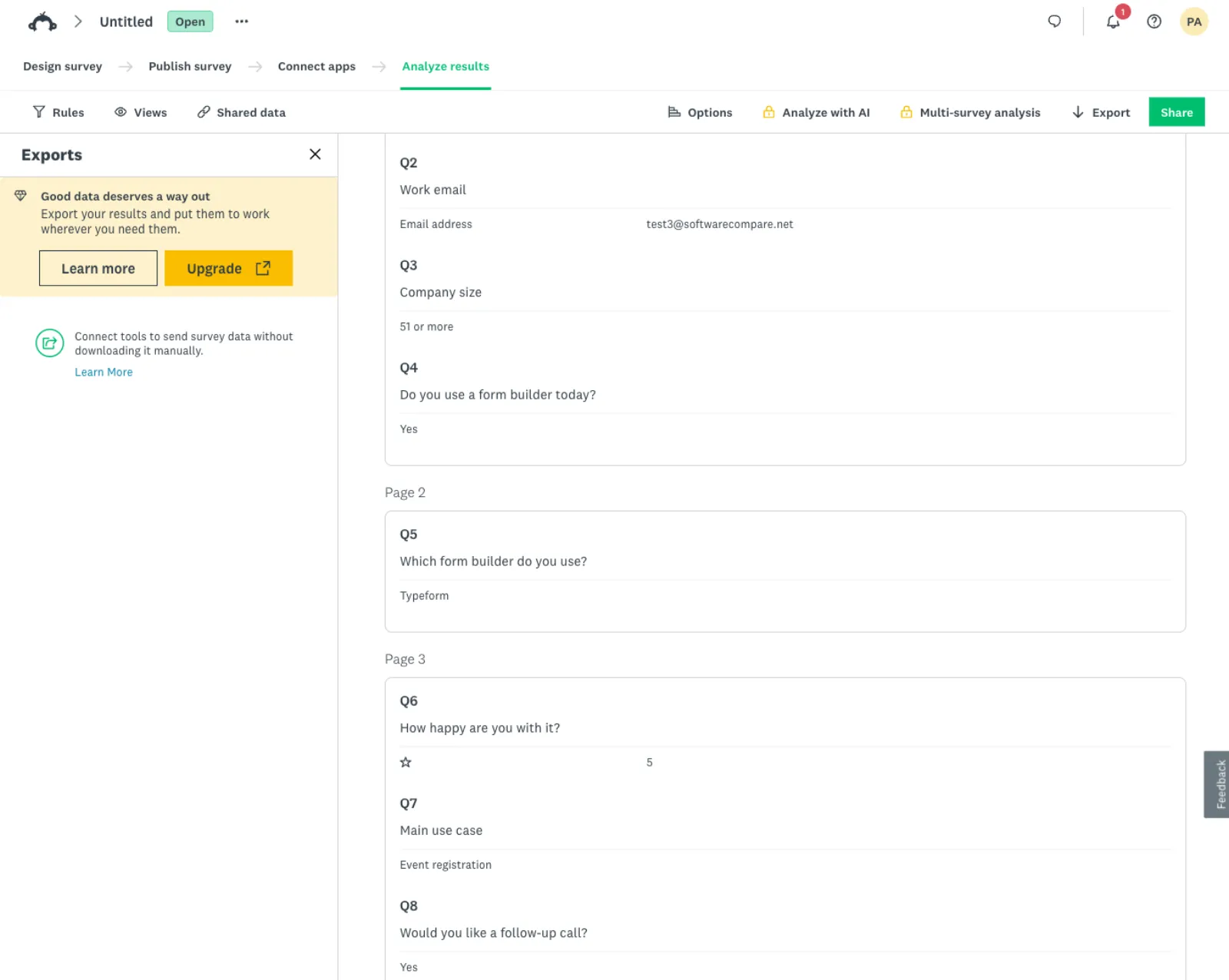
Task: Follow the blue Learn More link
Action: [104, 372]
